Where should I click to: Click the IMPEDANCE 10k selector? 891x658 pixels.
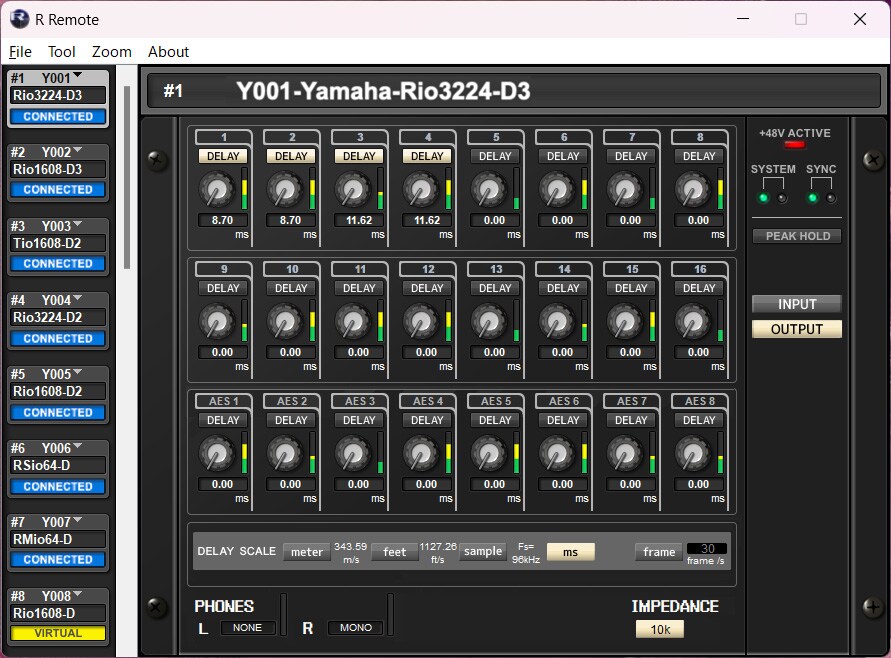(660, 629)
